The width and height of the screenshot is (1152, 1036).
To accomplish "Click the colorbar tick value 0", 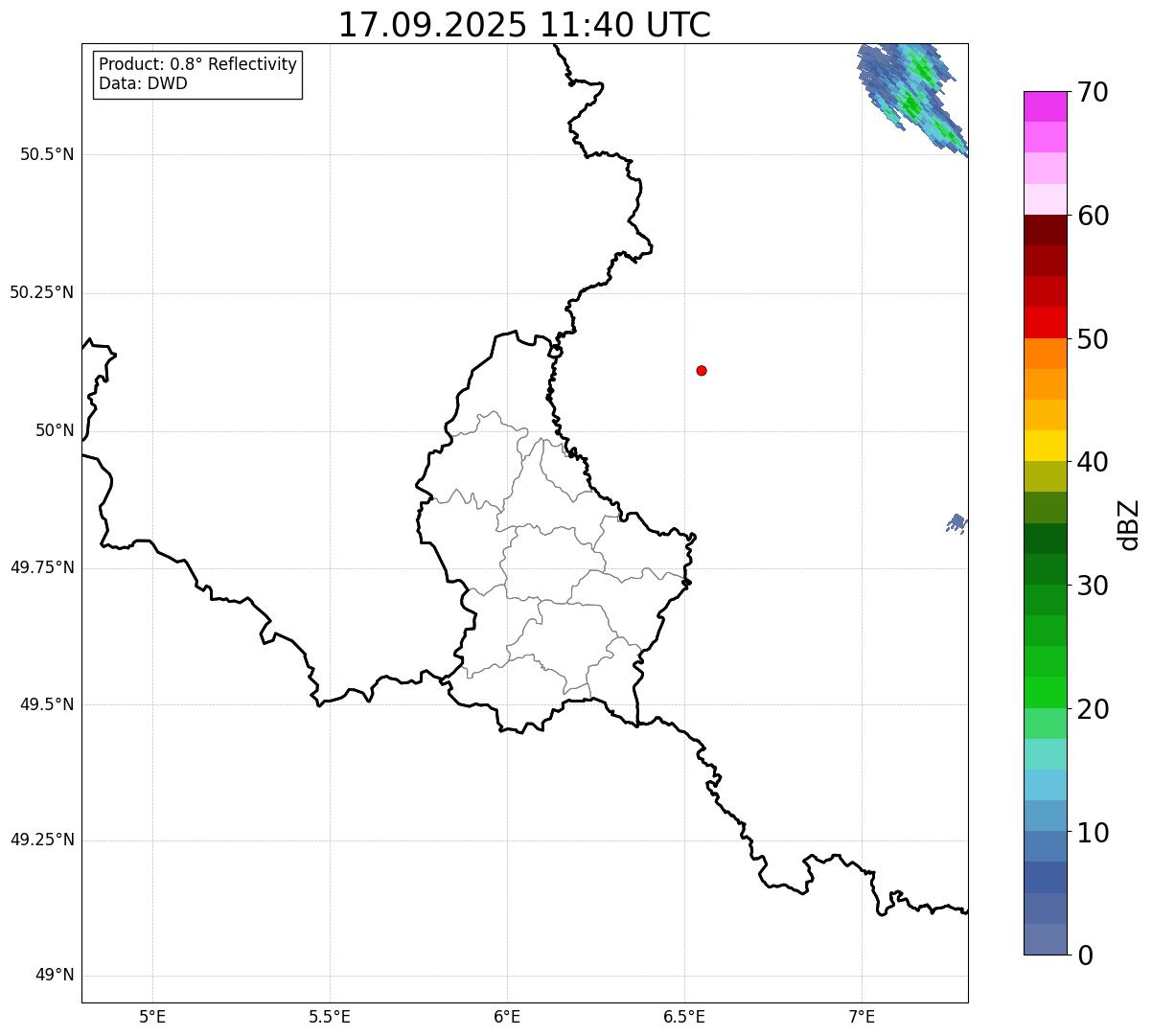I will [x=1085, y=955].
